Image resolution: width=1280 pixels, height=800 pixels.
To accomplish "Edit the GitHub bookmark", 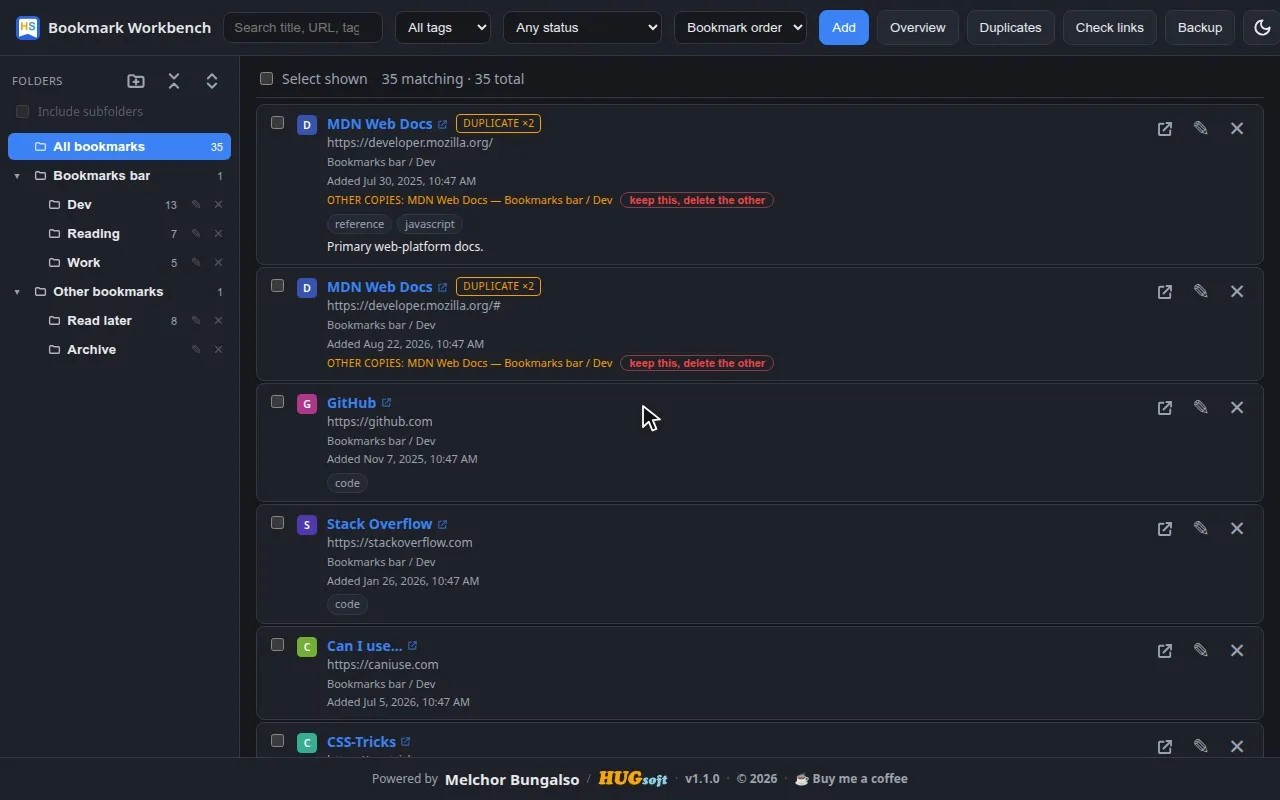I will (1201, 408).
